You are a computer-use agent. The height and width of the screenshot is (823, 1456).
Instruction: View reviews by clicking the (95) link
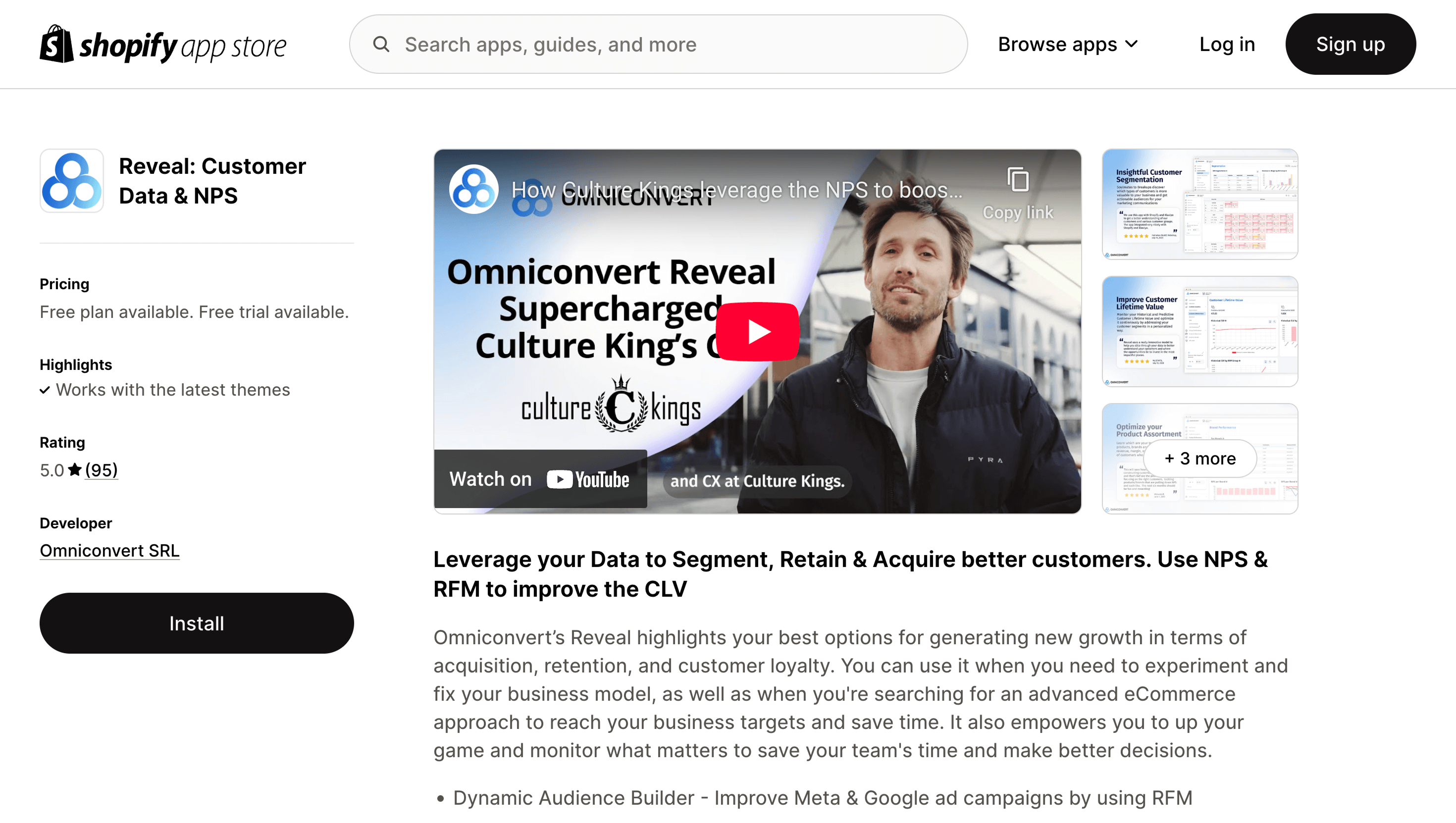point(101,469)
